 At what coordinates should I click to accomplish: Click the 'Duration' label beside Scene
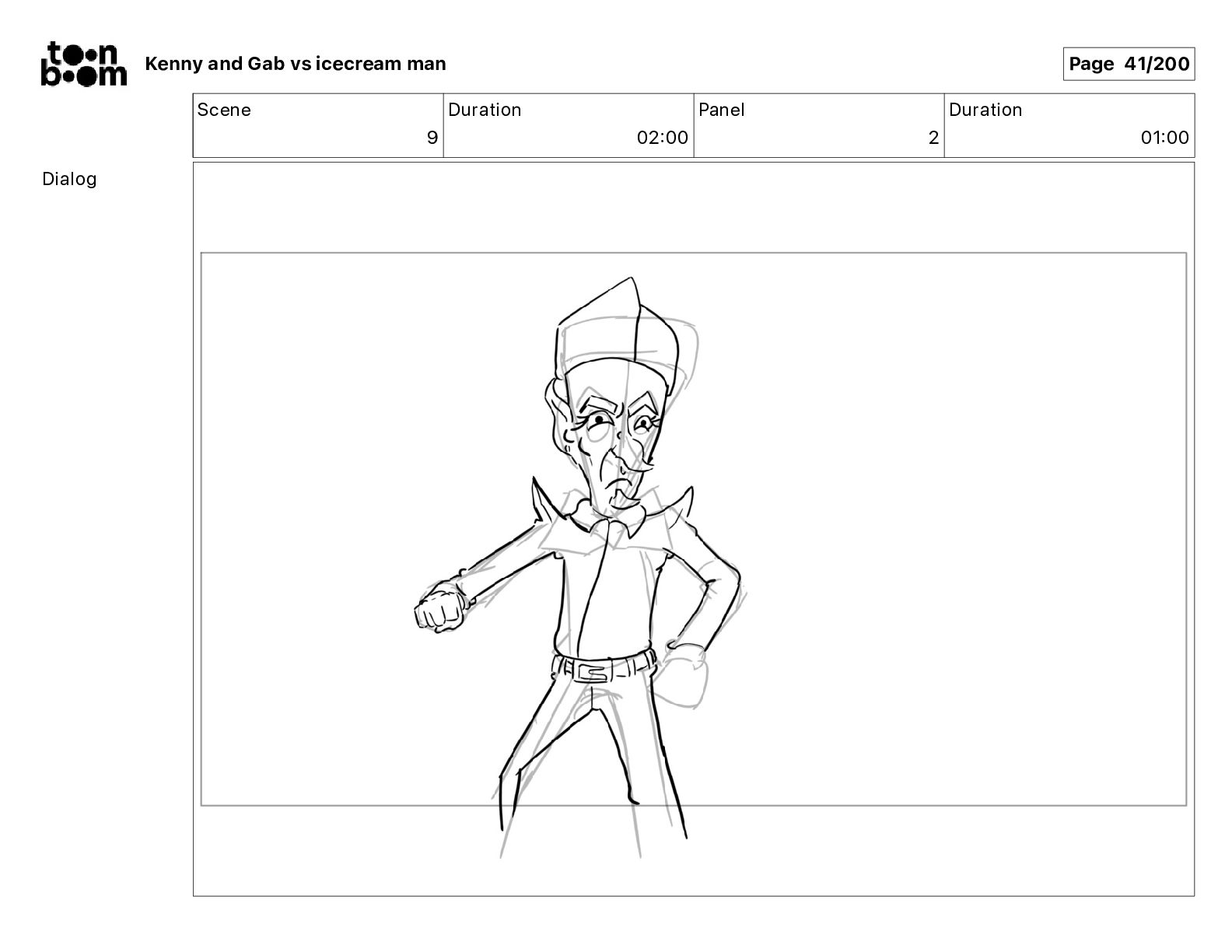485,110
